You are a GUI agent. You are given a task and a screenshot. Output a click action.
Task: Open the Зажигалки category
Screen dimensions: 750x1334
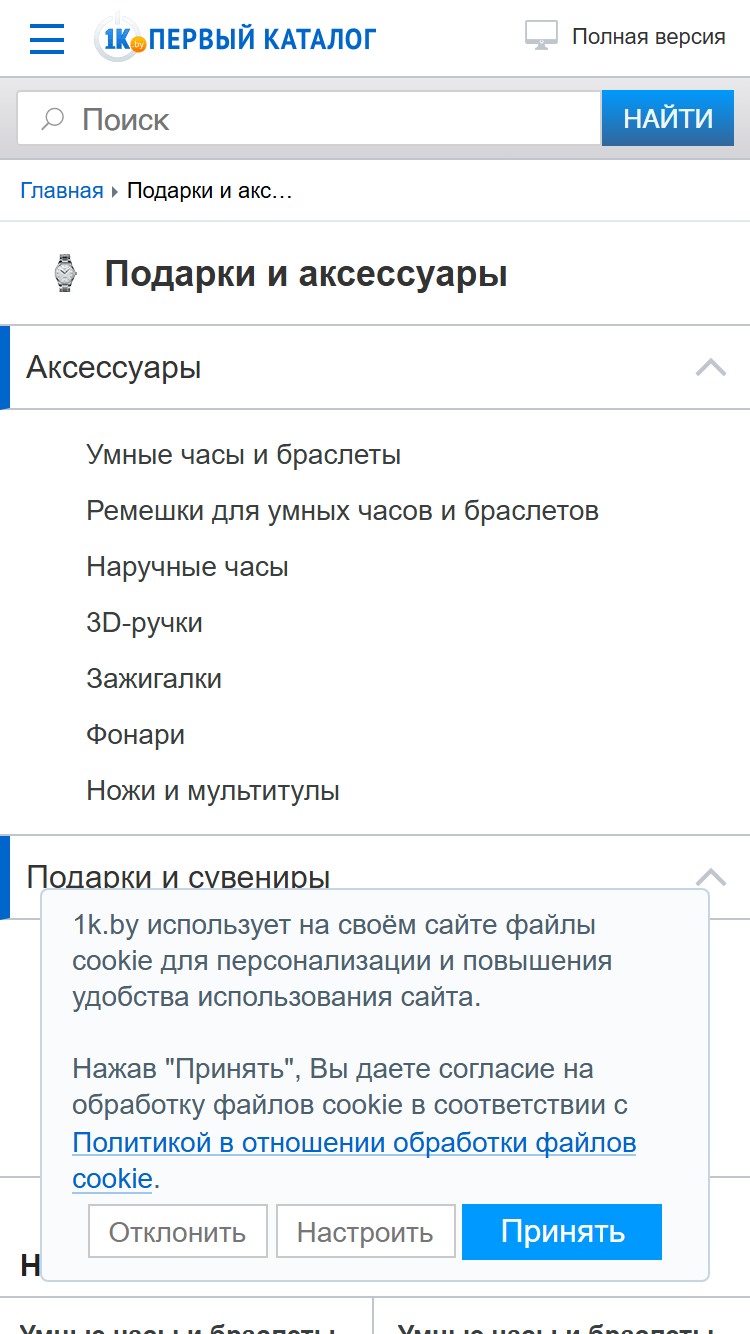coord(154,679)
